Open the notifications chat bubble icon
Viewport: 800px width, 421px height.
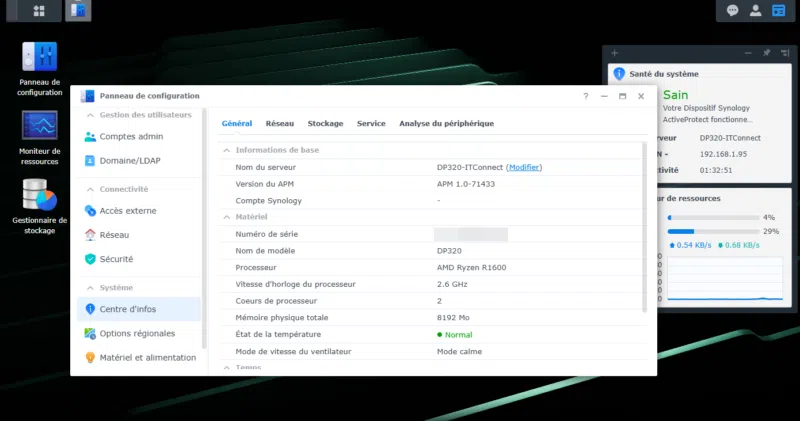(x=732, y=11)
